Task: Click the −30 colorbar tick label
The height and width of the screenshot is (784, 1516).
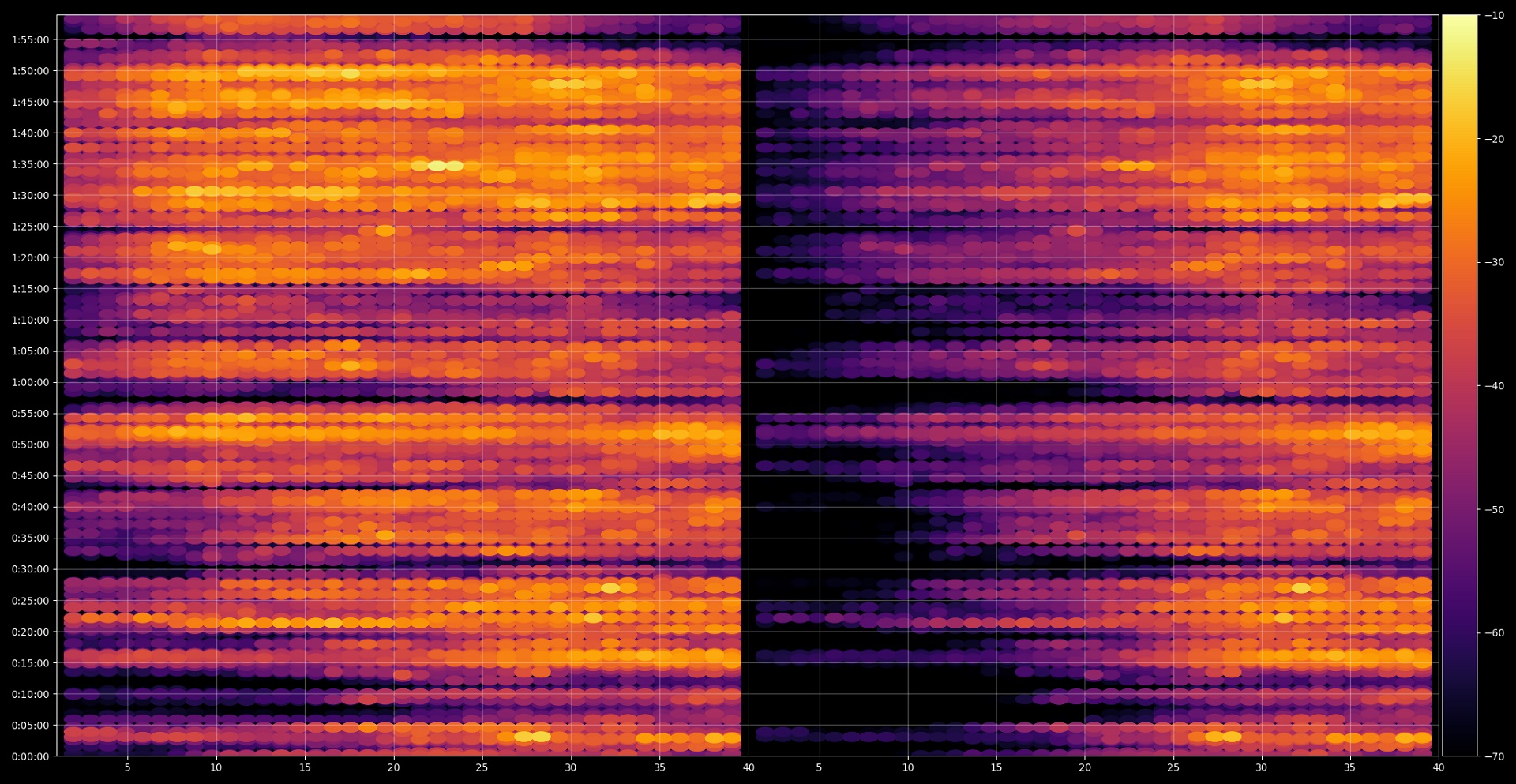Action: [1494, 262]
